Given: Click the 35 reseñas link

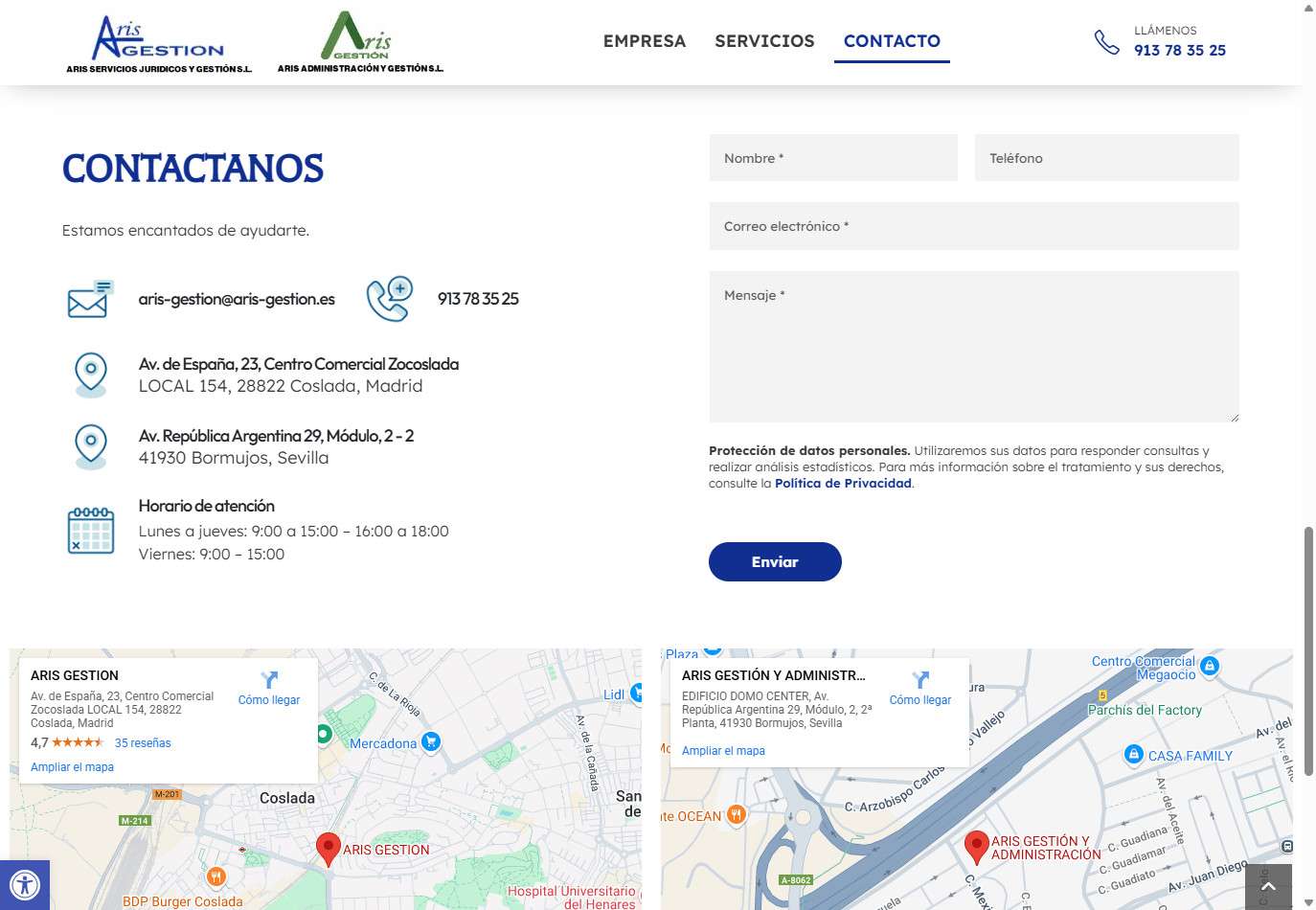Looking at the screenshot, I should click(143, 743).
